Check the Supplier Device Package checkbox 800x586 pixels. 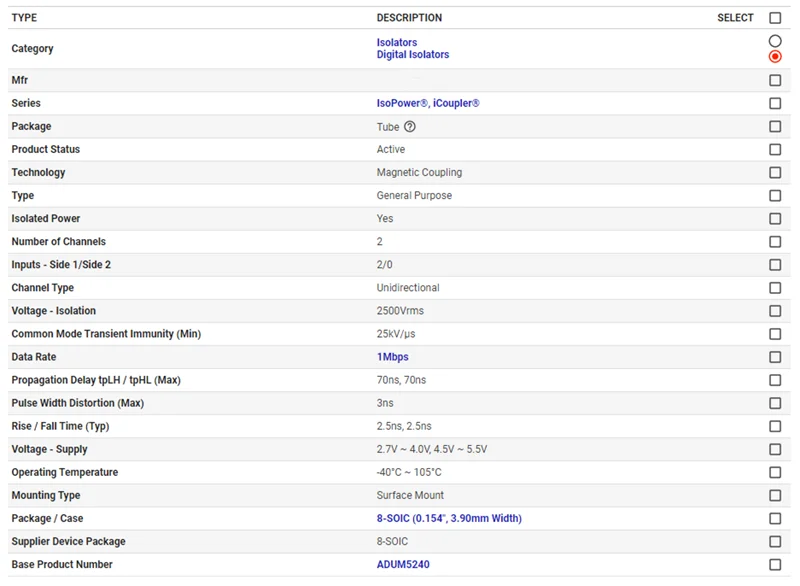pyautogui.click(x=774, y=542)
